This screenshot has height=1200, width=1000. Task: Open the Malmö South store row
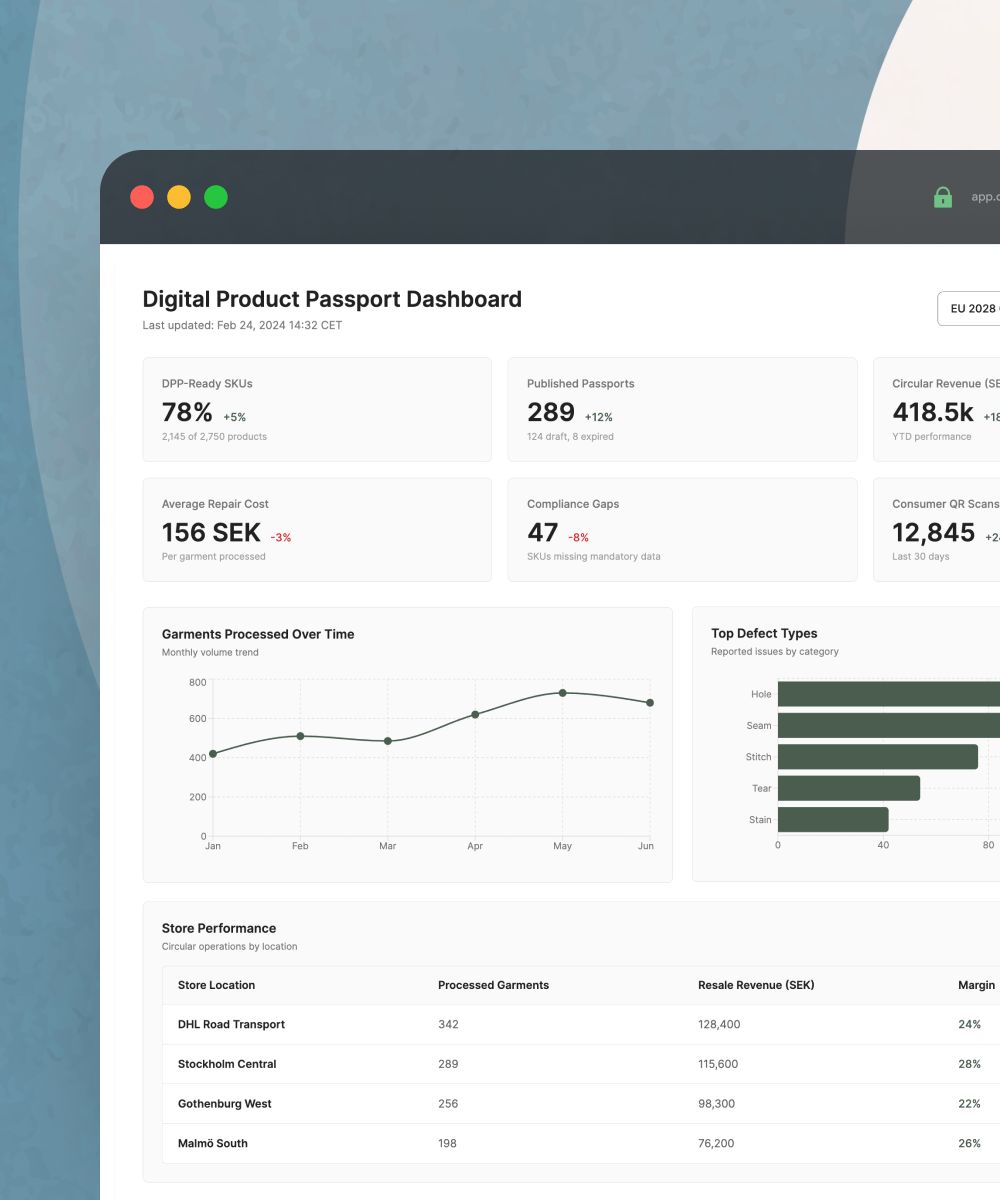coord(581,1143)
